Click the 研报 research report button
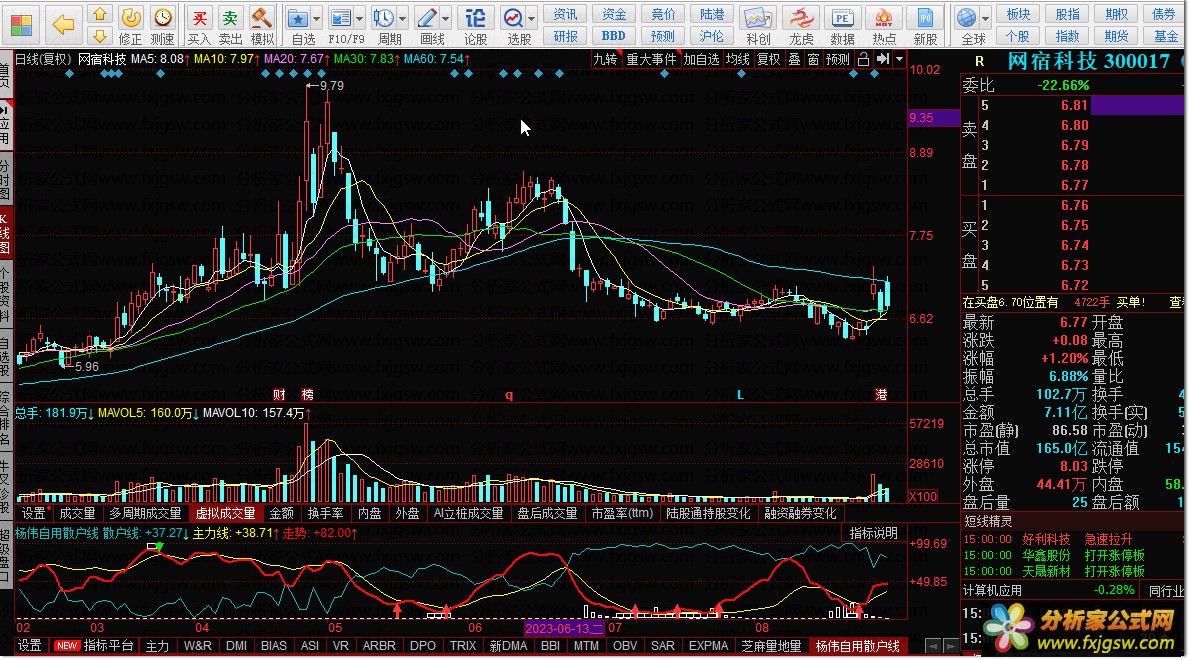The image size is (1191, 660). [x=566, y=36]
